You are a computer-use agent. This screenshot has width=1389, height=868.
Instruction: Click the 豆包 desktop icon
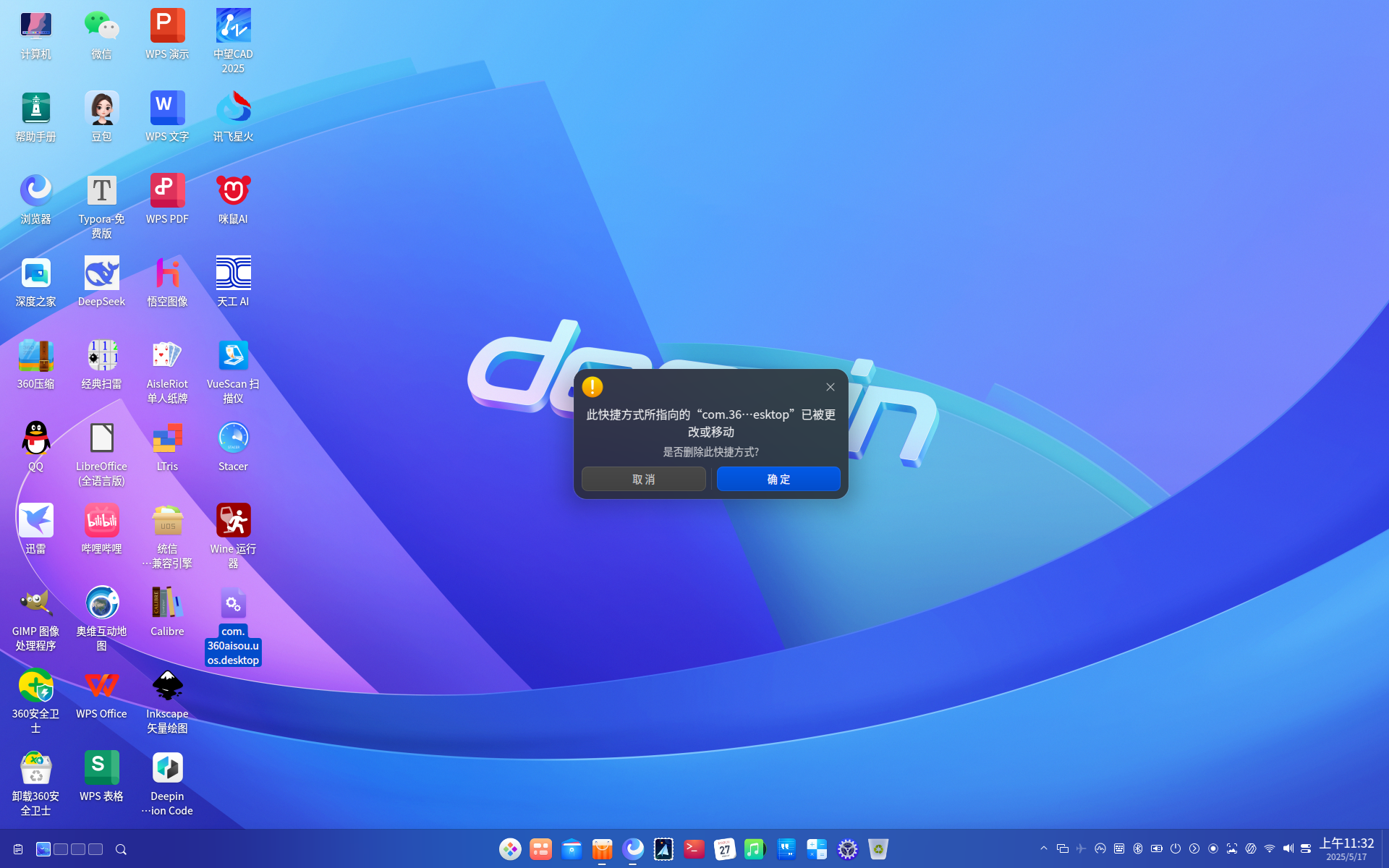(101, 117)
